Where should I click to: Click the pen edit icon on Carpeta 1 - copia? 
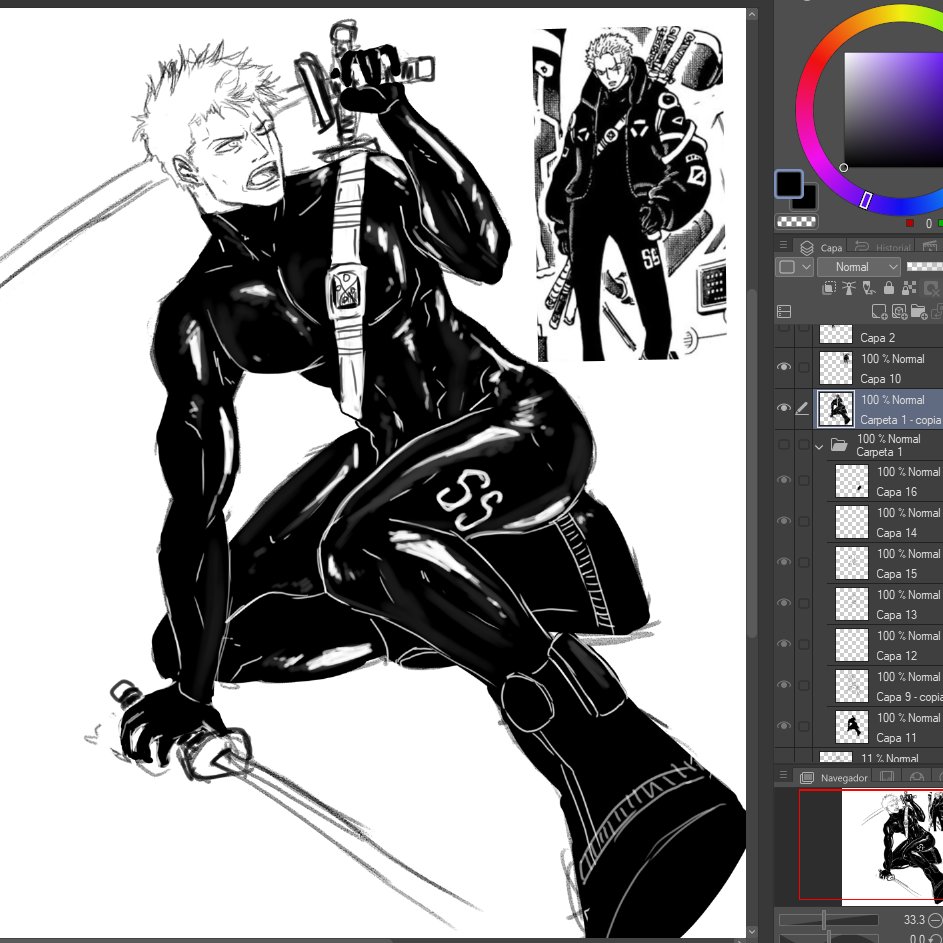(x=802, y=409)
